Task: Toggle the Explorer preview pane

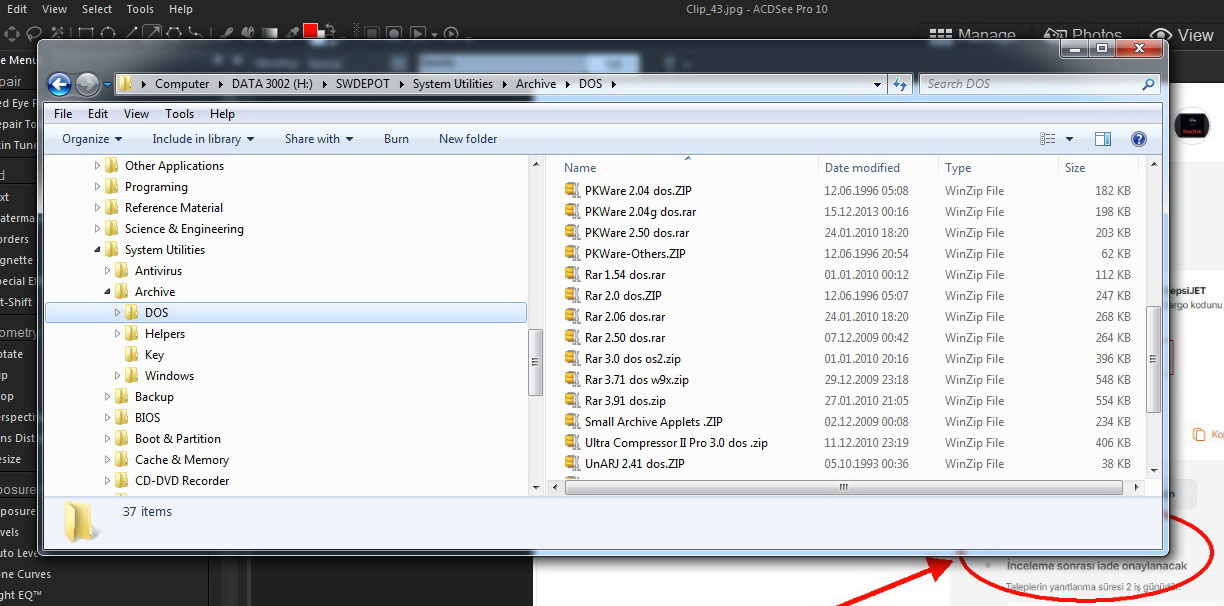Action: 1103,139
